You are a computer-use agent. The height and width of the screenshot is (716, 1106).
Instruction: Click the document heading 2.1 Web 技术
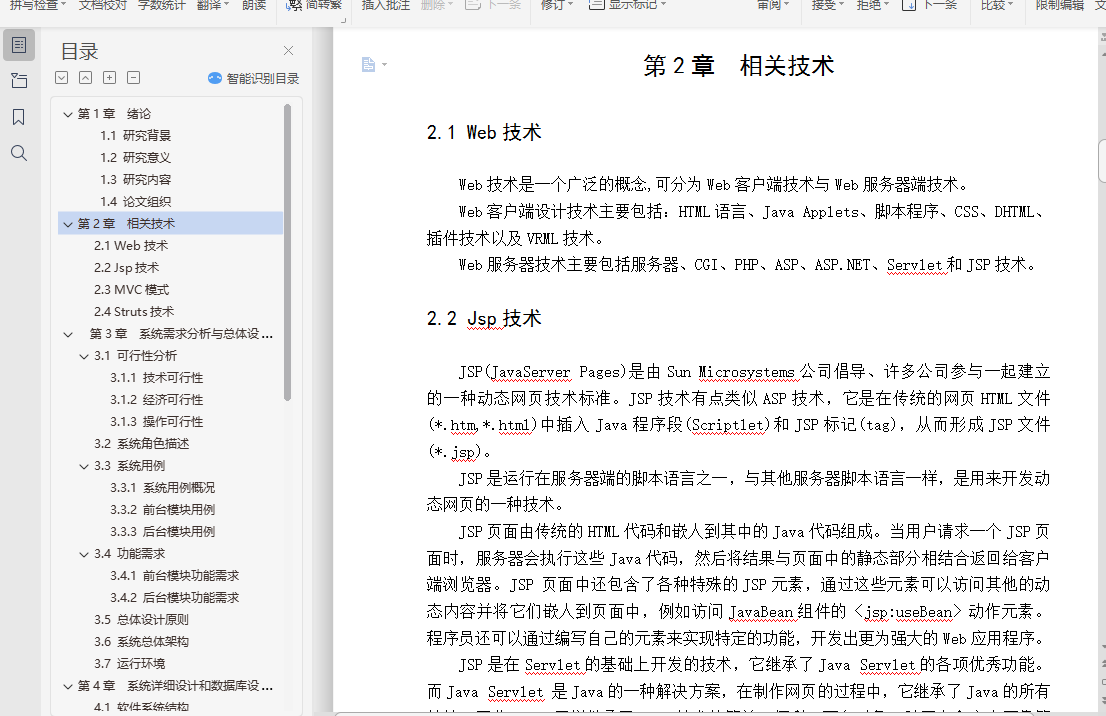(484, 132)
